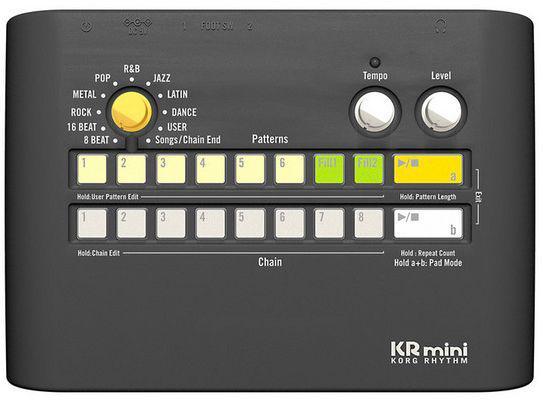Click the yellow genre selector dial

(x=132, y=112)
